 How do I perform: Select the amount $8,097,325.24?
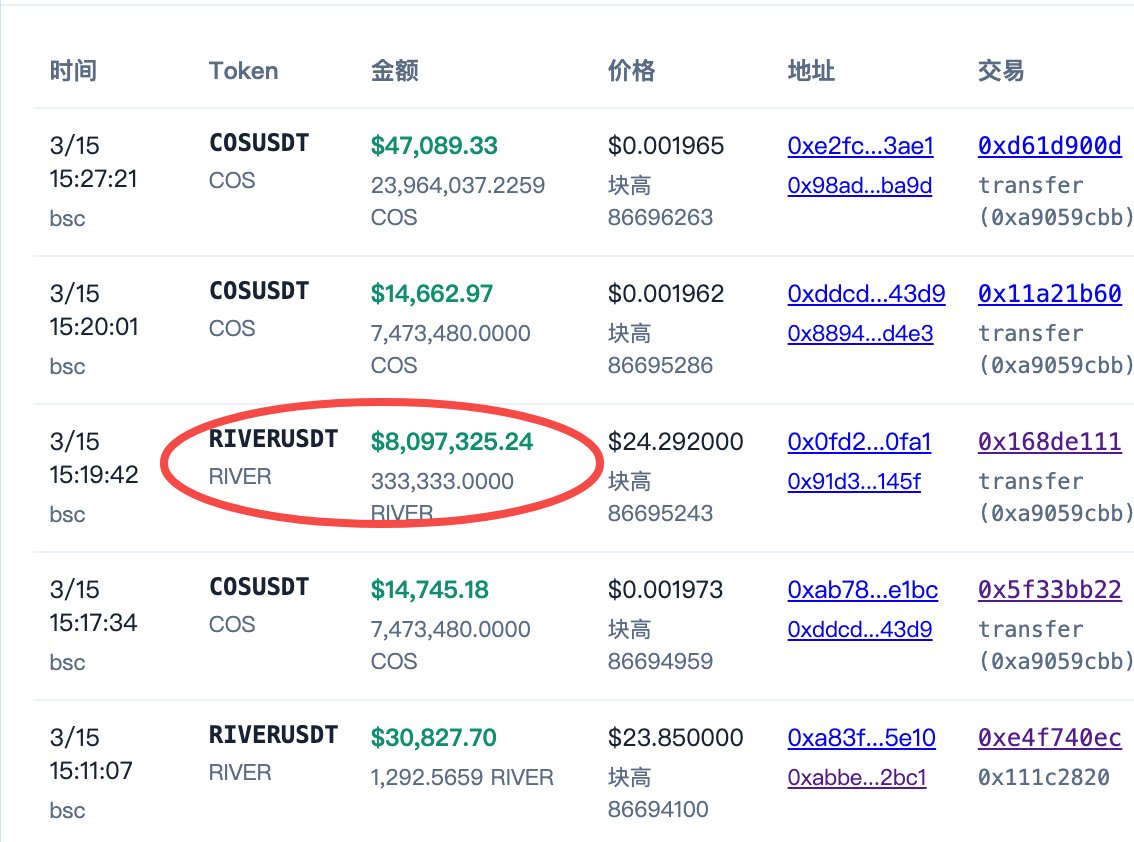coord(452,442)
